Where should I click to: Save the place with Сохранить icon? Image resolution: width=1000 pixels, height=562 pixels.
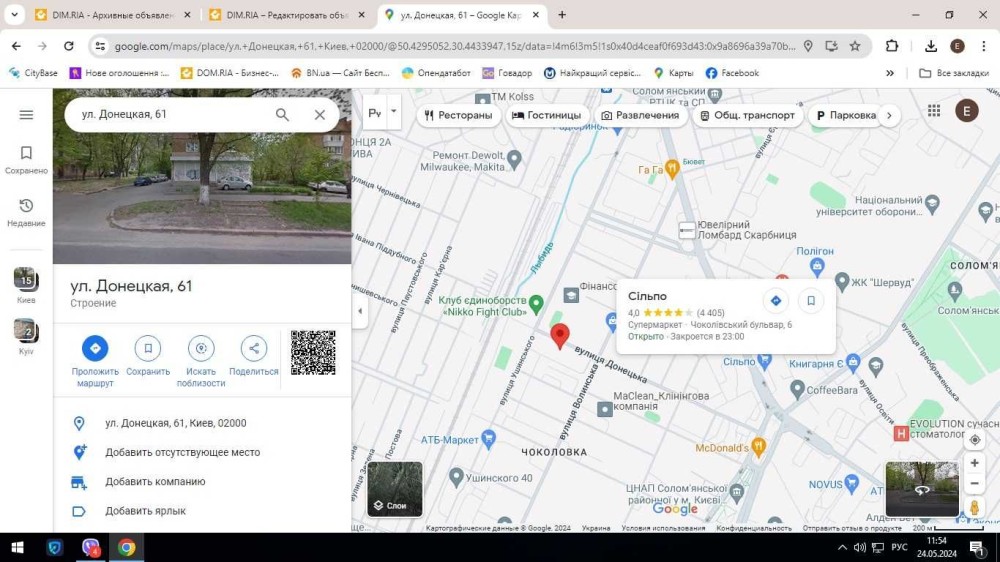pyautogui.click(x=148, y=348)
